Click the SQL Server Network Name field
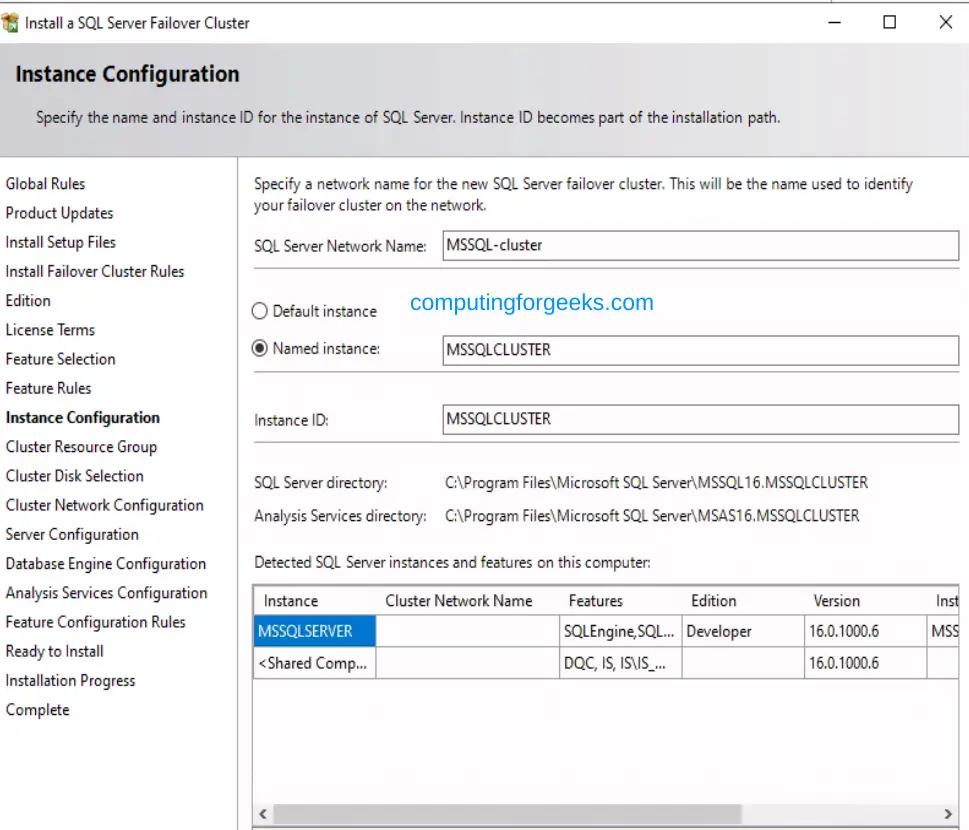This screenshot has width=969, height=830. pyautogui.click(x=701, y=245)
